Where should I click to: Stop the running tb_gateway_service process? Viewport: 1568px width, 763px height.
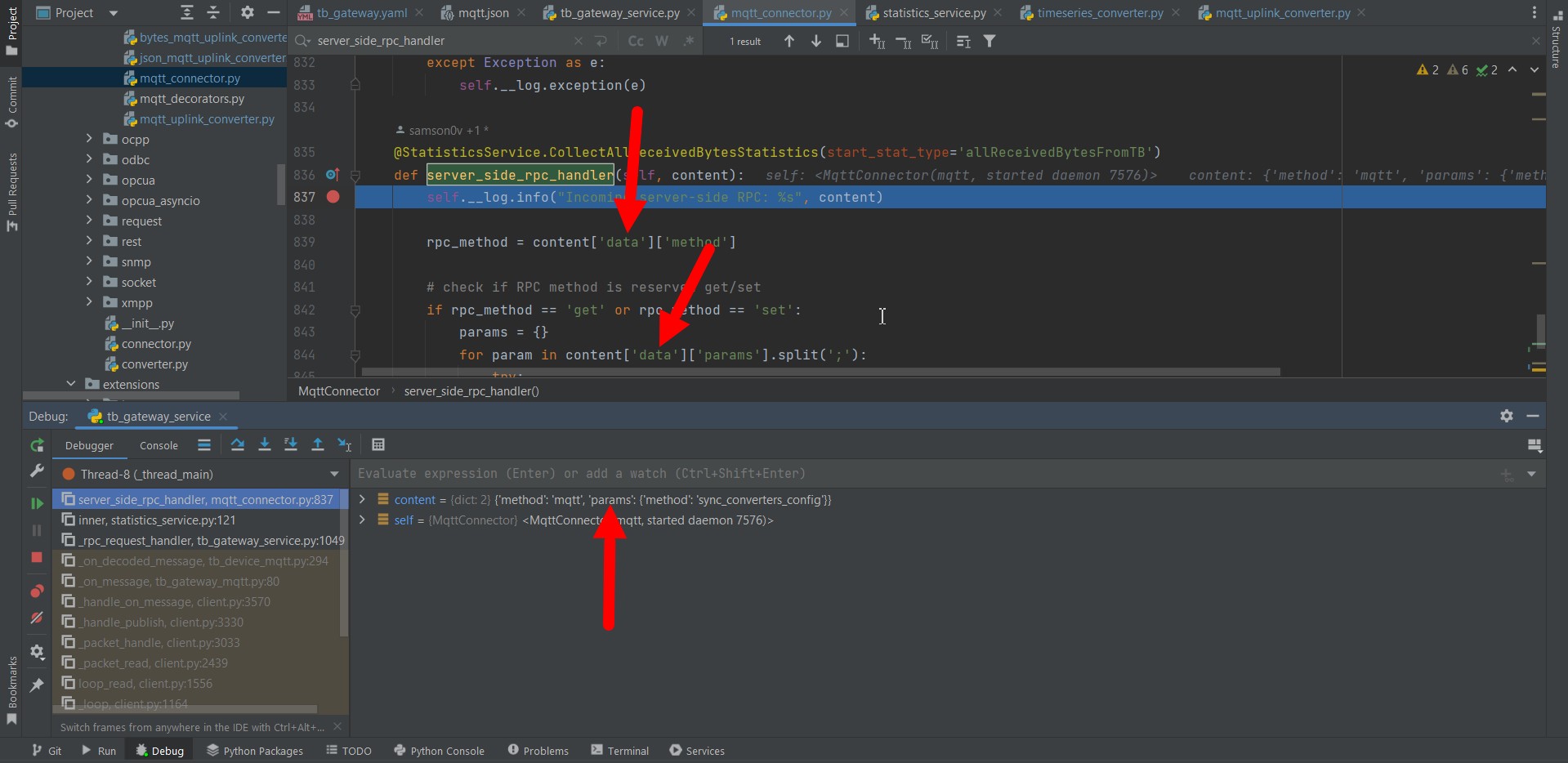click(36, 558)
